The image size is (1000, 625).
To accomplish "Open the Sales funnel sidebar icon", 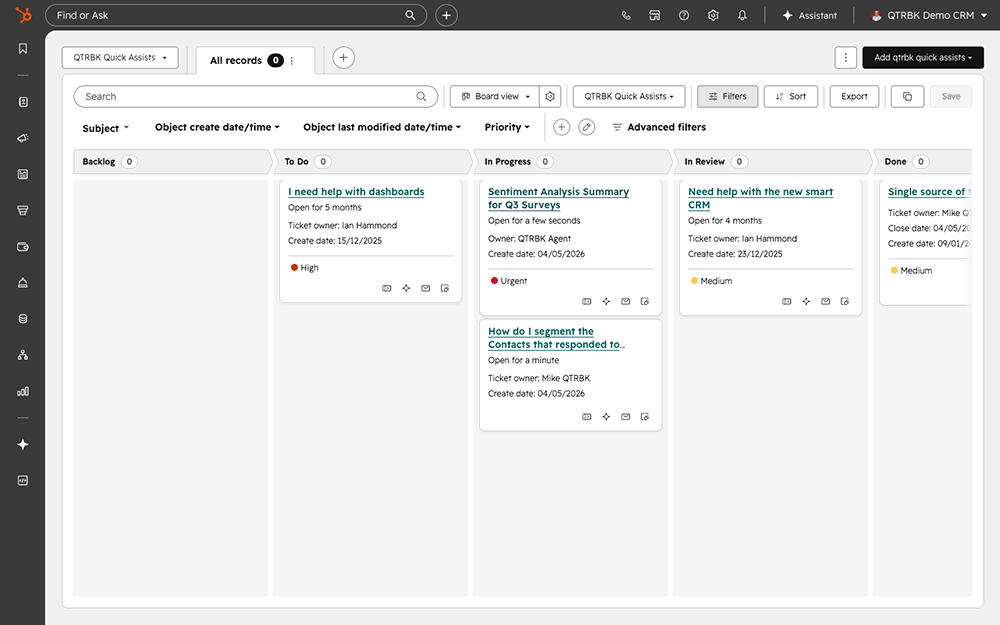I will [x=23, y=210].
